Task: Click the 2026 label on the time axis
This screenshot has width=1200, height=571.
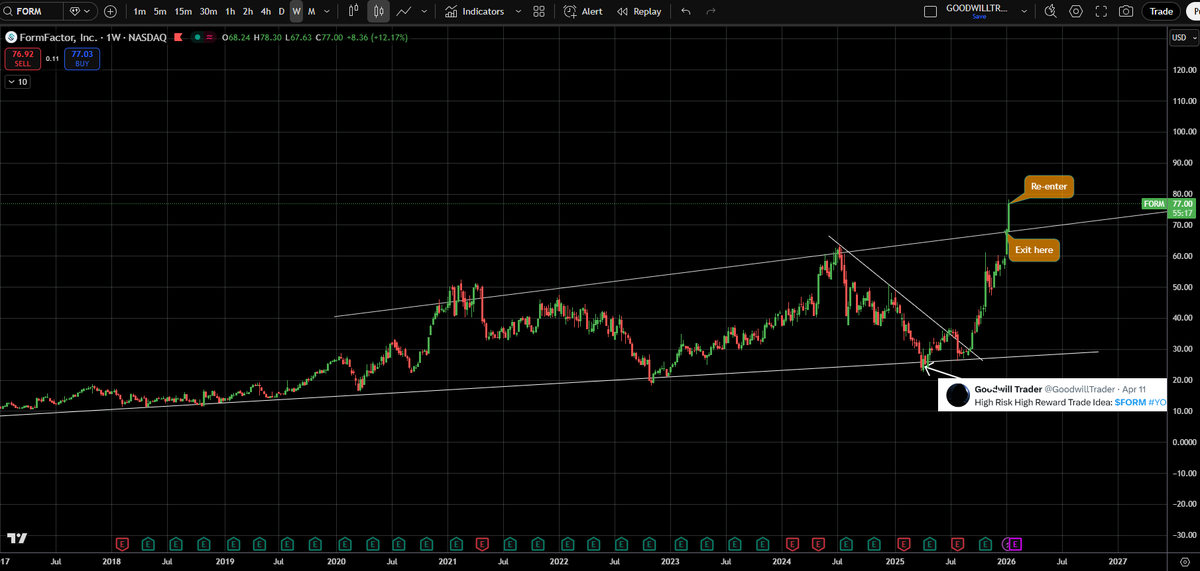Action: coord(1006,561)
